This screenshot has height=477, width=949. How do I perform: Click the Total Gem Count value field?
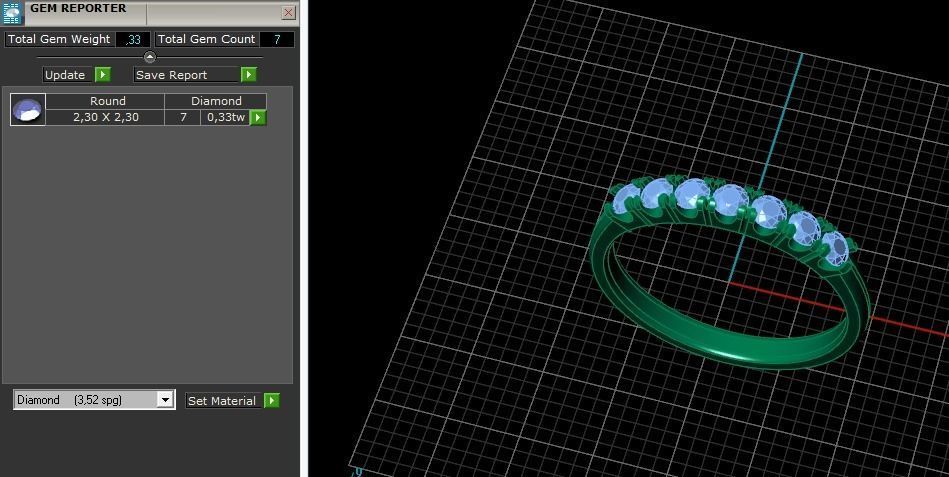click(x=277, y=39)
